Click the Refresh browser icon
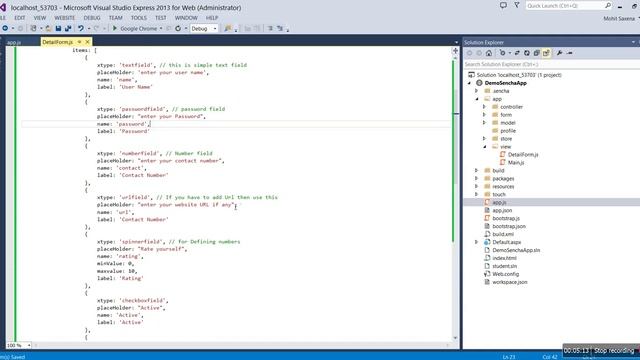This screenshot has width=640, height=360. coord(178,28)
